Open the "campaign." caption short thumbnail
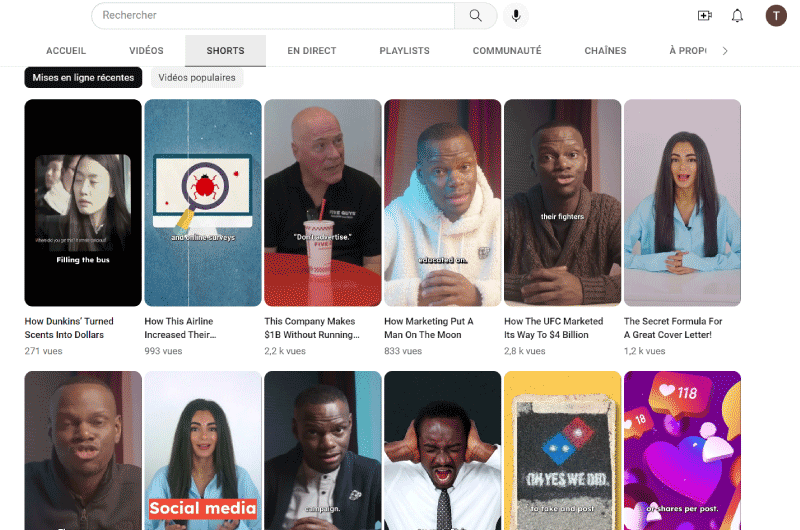800x530 pixels. 323,450
